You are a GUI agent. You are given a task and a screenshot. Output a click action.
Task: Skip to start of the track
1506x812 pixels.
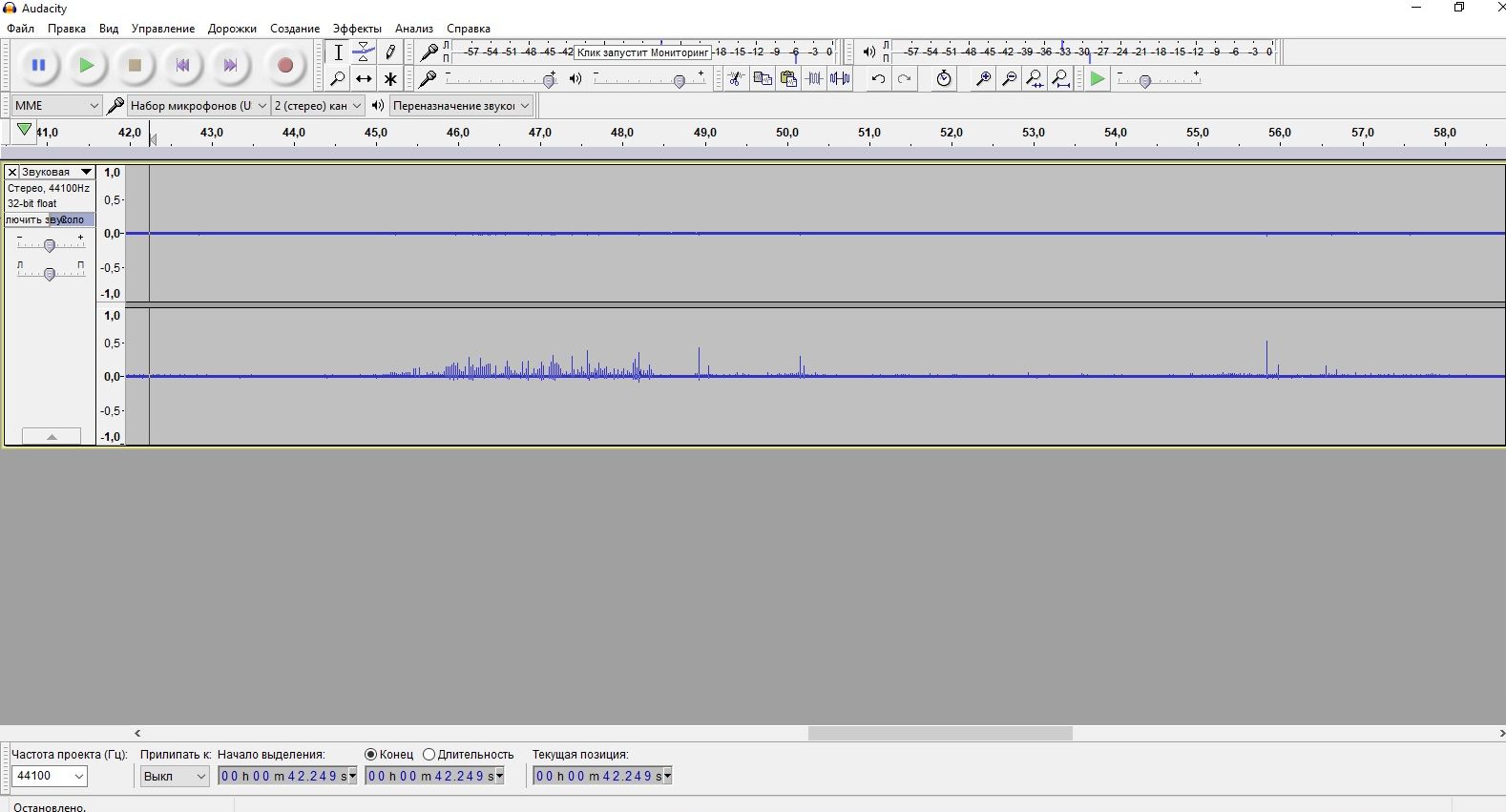(x=182, y=65)
